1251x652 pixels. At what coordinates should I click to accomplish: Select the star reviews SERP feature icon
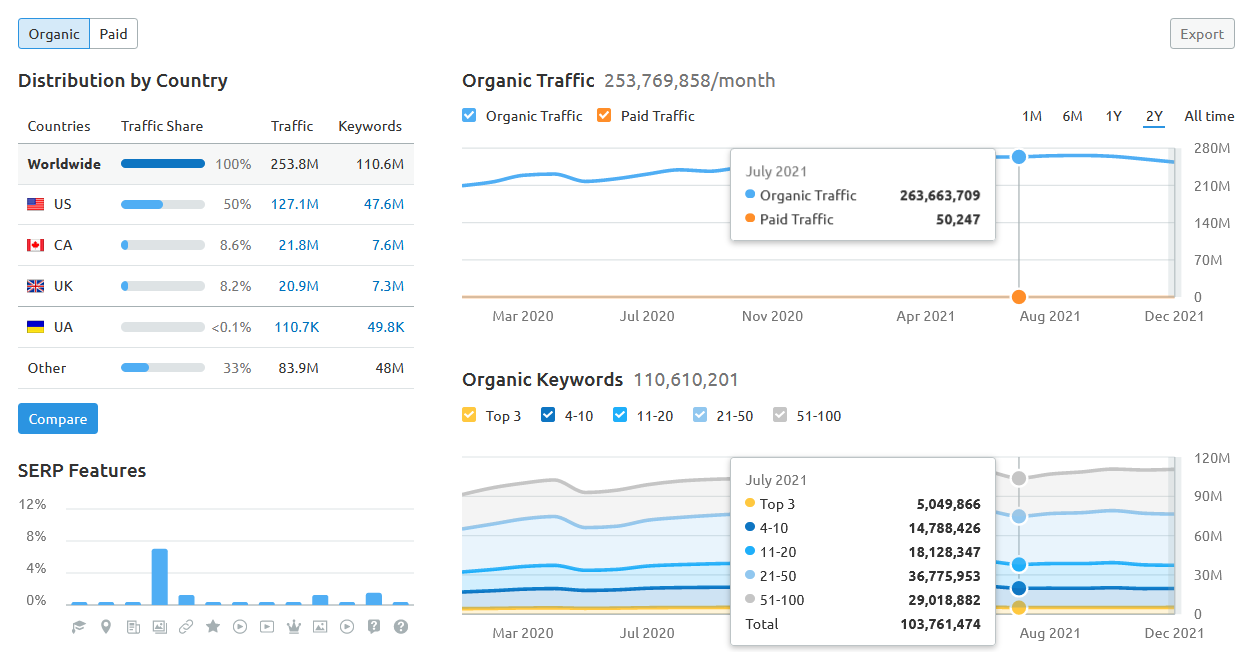[213, 627]
